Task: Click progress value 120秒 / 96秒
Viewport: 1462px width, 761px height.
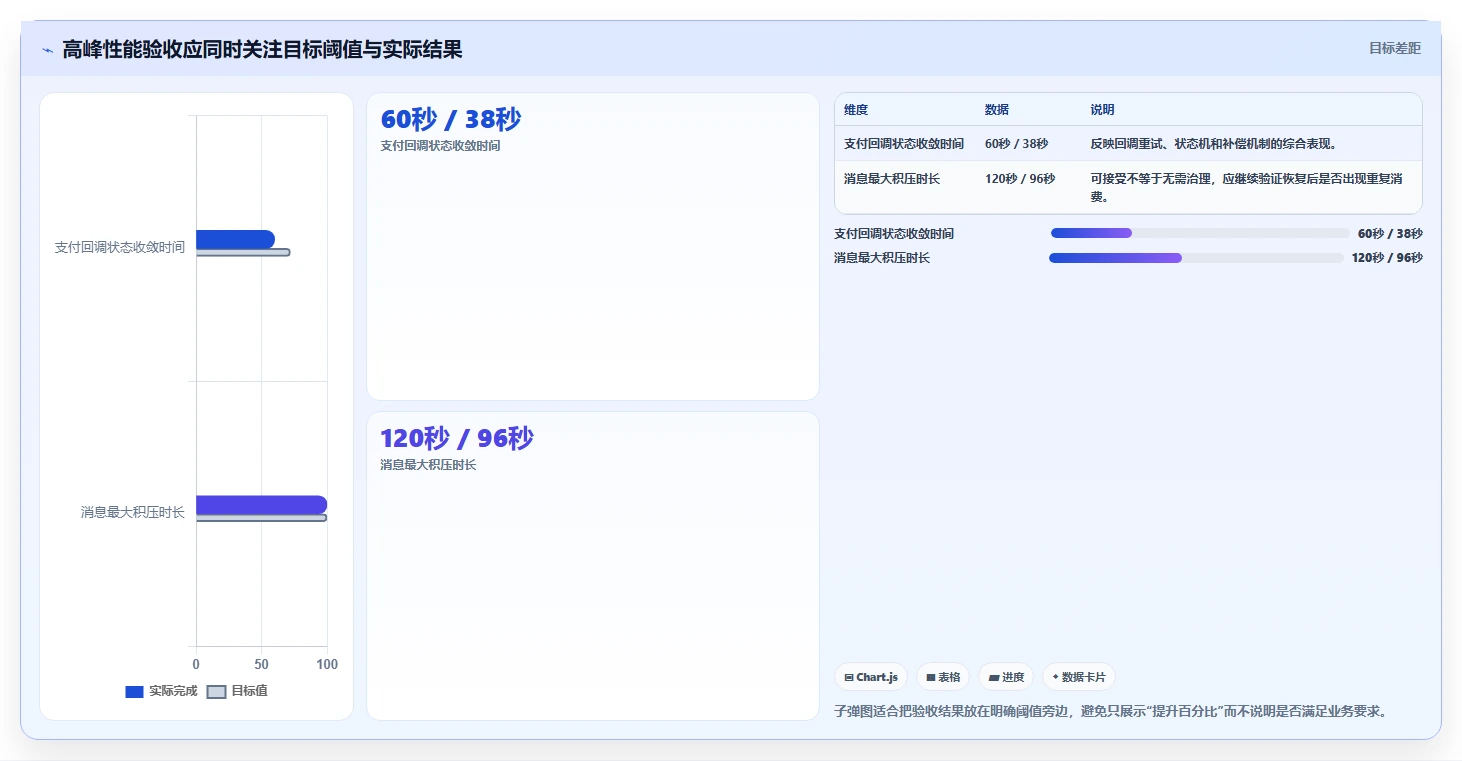Action: click(x=1387, y=258)
